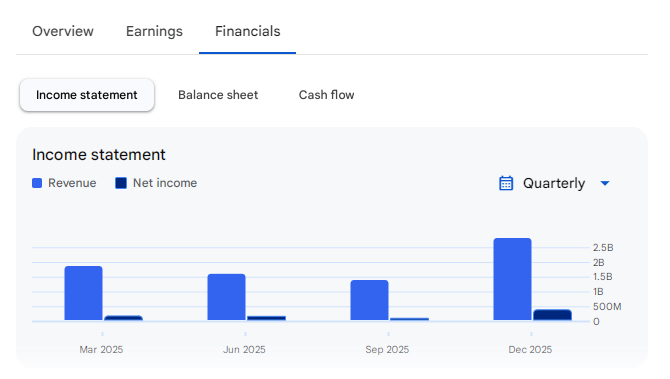
Task: Click the Income statement chart heading
Action: tap(99, 155)
